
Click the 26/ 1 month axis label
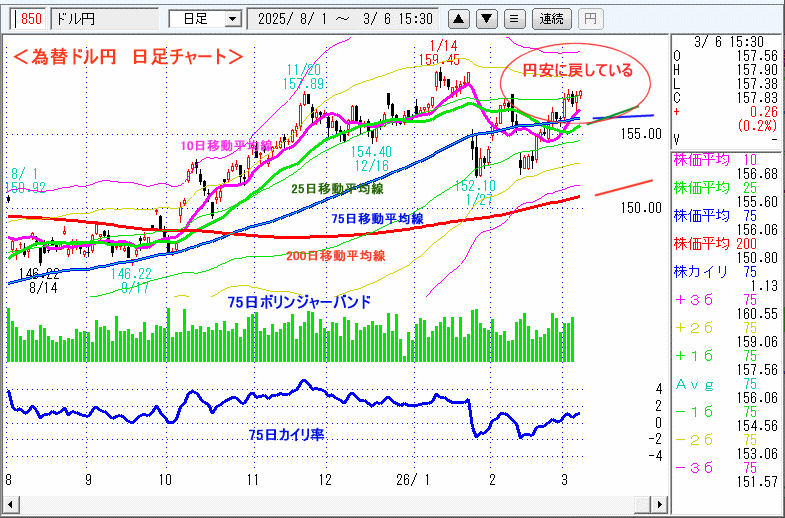pyautogui.click(x=413, y=480)
